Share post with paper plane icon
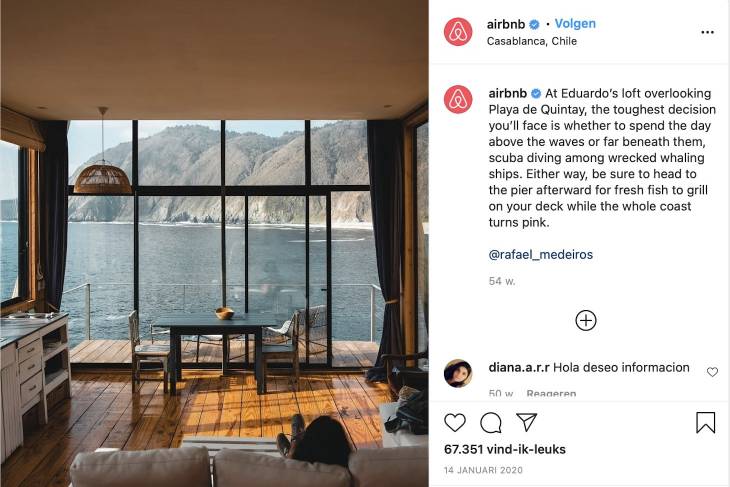730x487 pixels. click(x=527, y=422)
